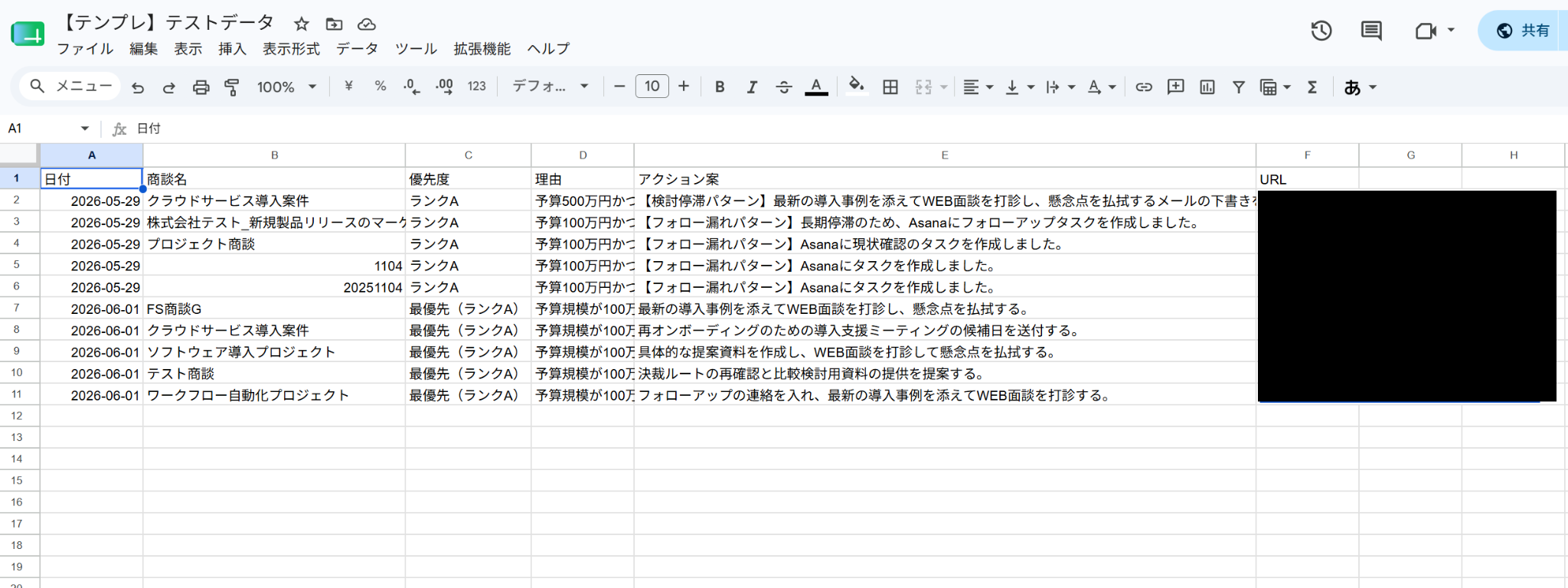Insert a comment
This screenshot has height=588, width=1568.
(x=1175, y=87)
